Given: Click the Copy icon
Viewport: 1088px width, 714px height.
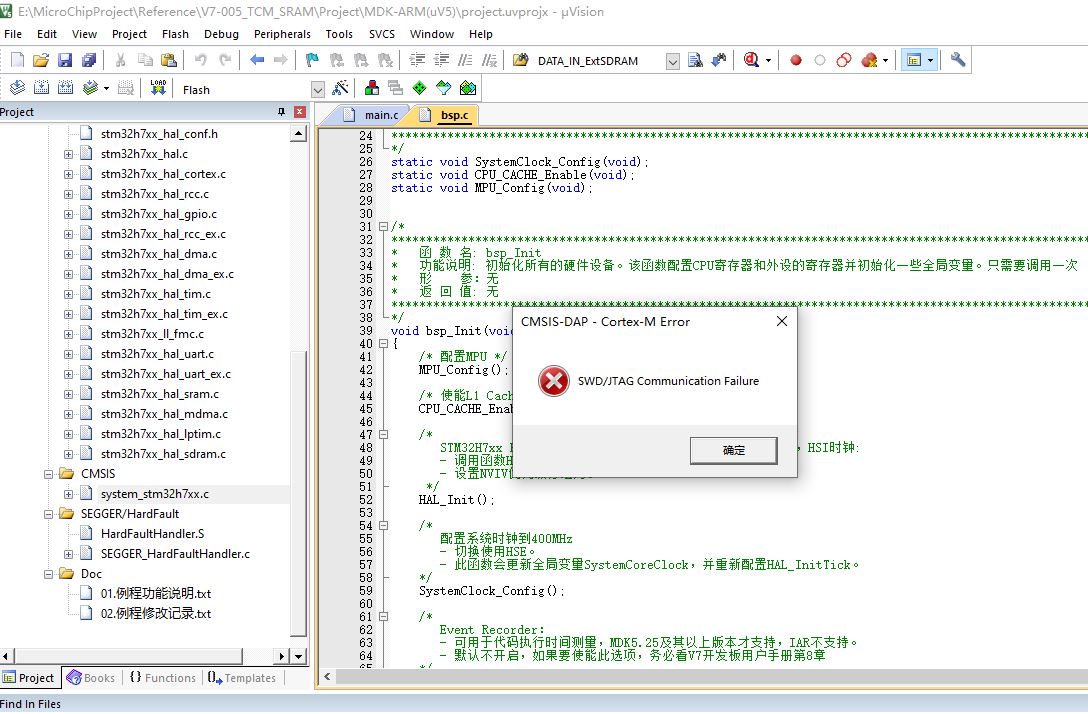Looking at the screenshot, I should pyautogui.click(x=144, y=60).
